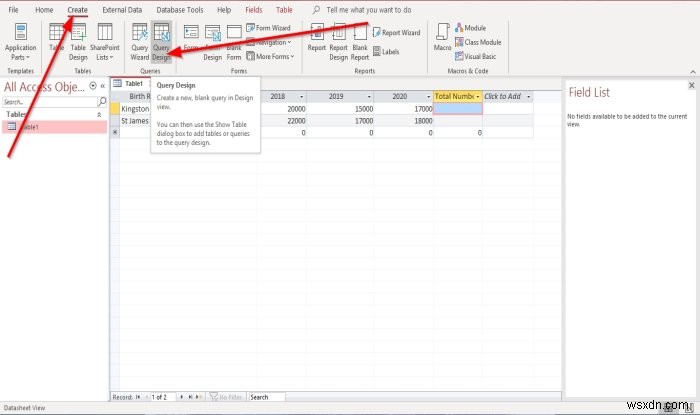This screenshot has height=415, width=700.
Task: Start the Form Wizard
Action: (x=268, y=28)
